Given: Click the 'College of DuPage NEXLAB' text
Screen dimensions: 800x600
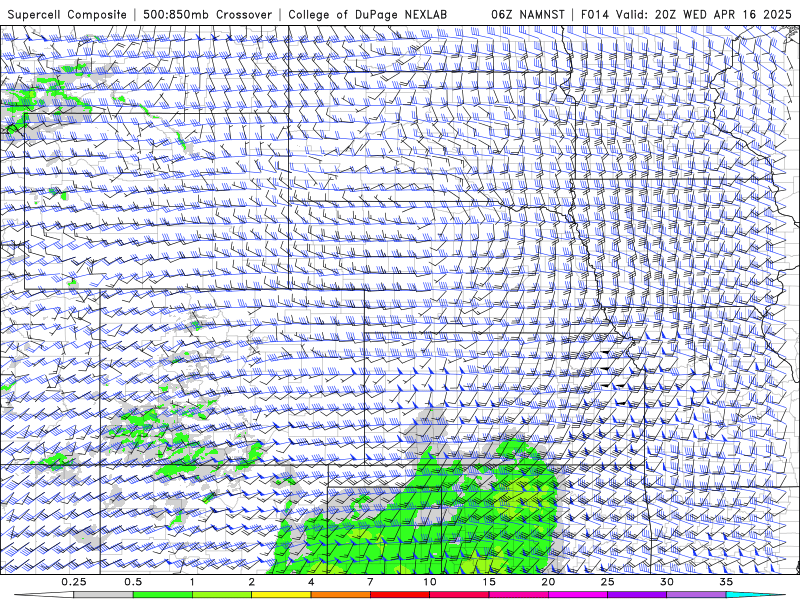Looking at the screenshot, I should pyautogui.click(x=367, y=15).
